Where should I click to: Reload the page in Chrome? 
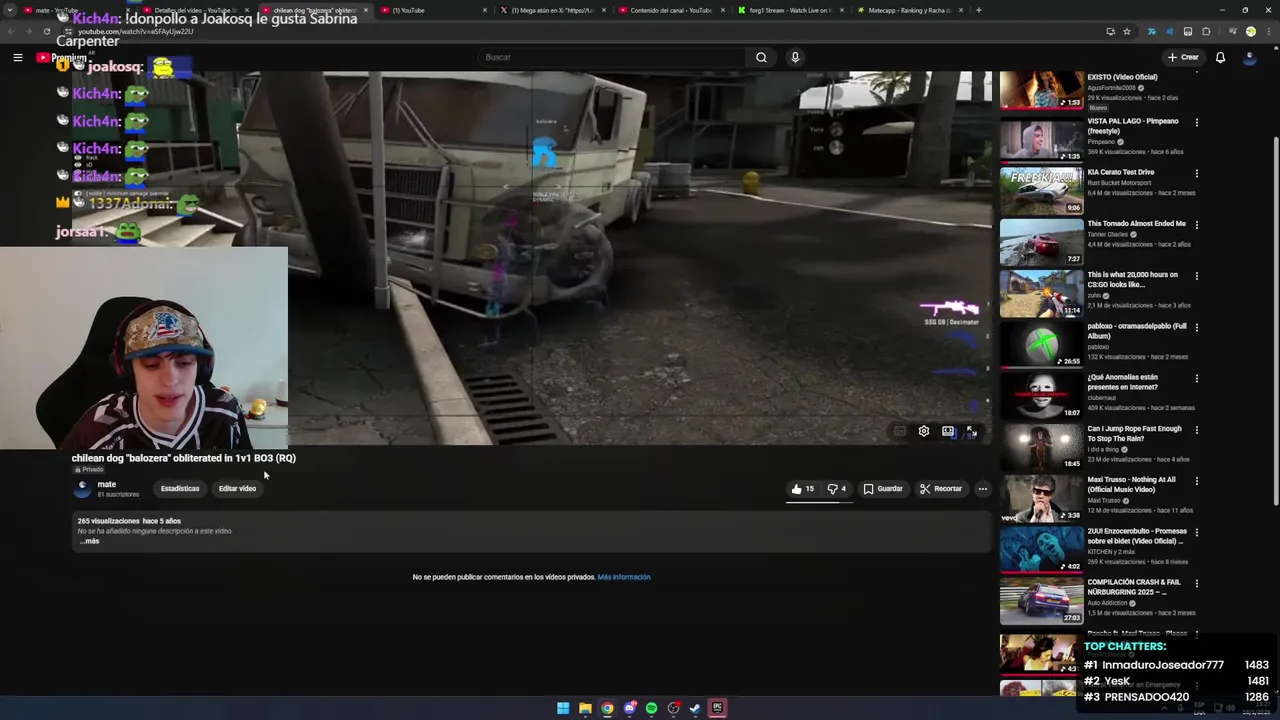tap(46, 31)
